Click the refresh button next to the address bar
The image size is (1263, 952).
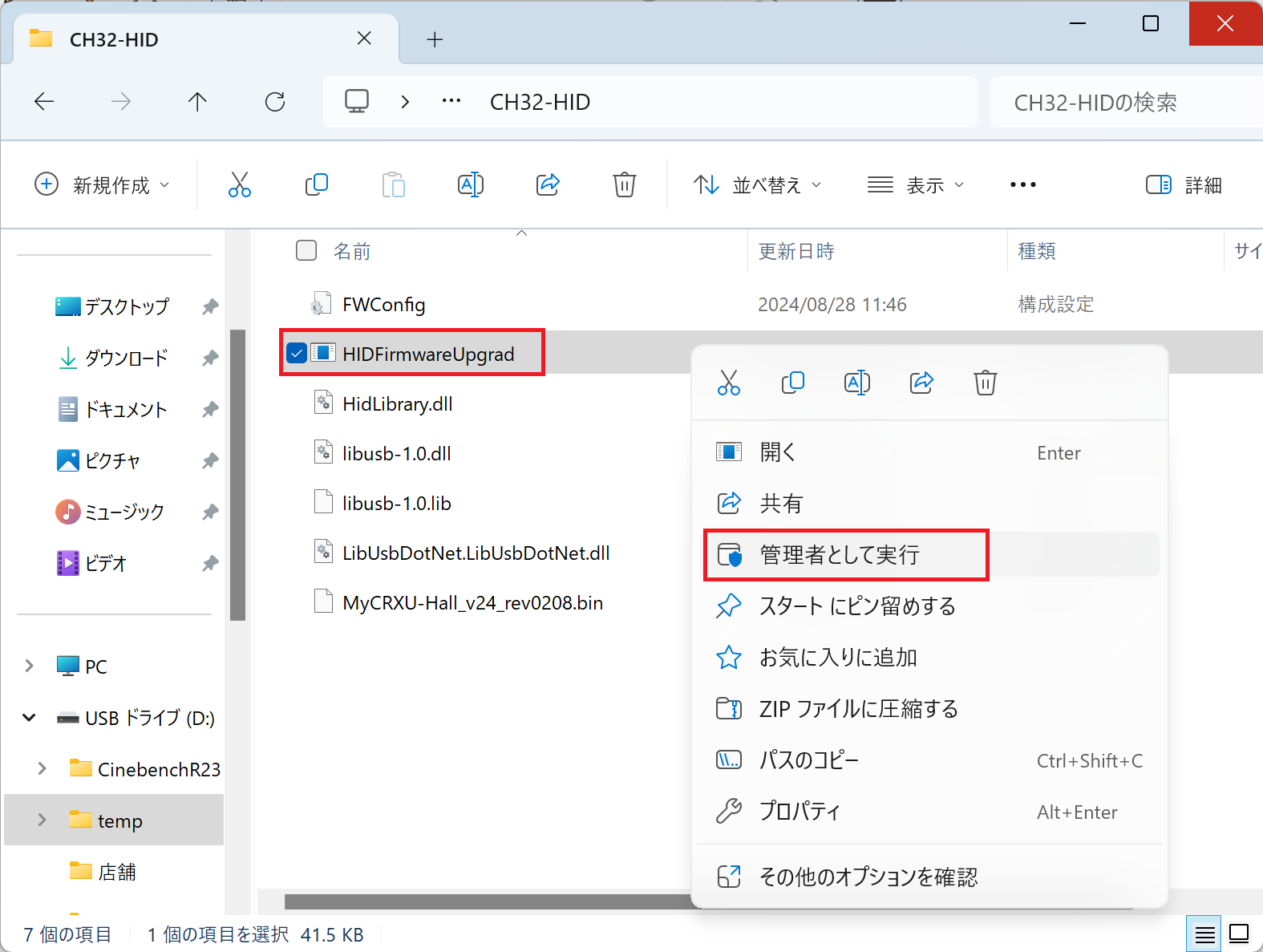275,102
